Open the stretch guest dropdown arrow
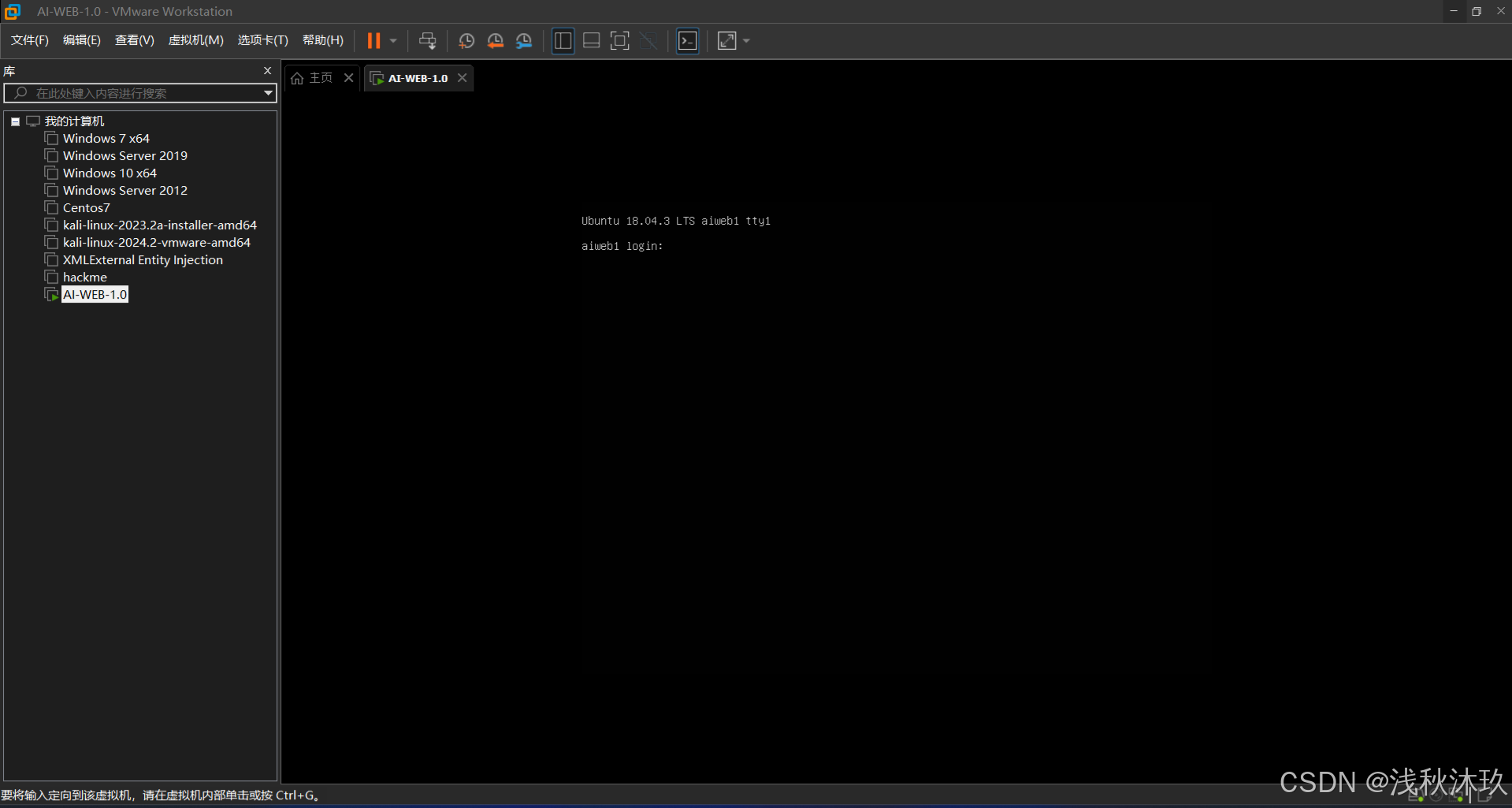 point(746,41)
